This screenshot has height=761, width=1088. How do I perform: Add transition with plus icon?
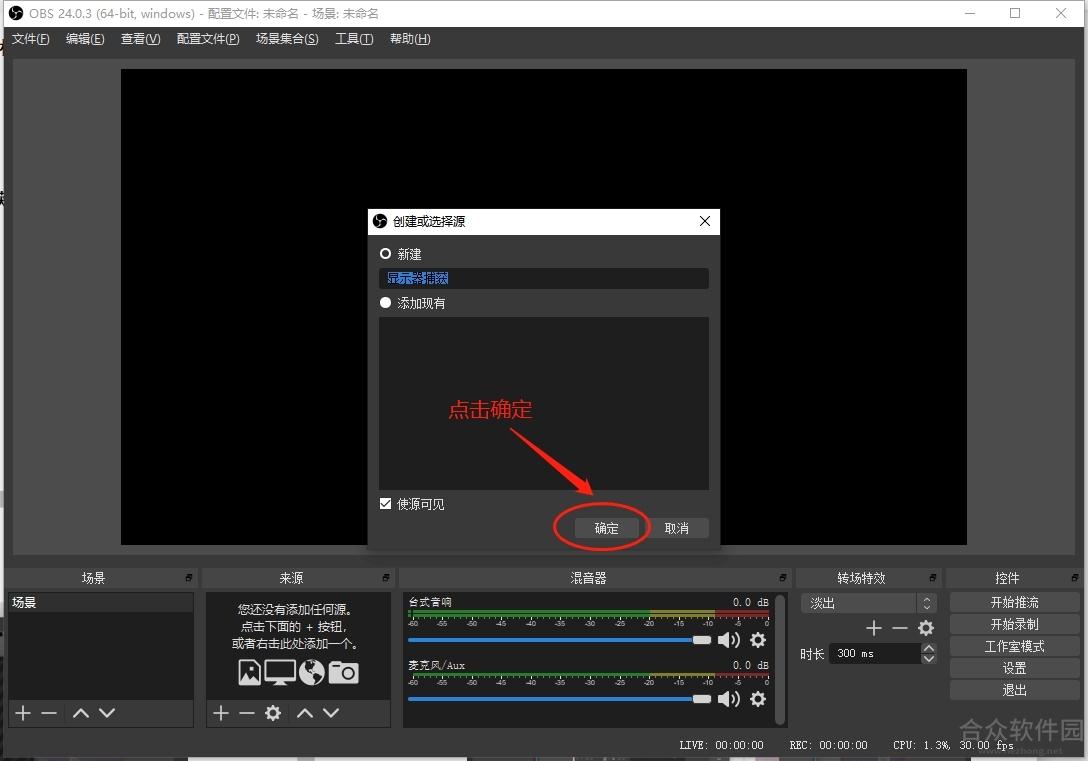[x=874, y=628]
